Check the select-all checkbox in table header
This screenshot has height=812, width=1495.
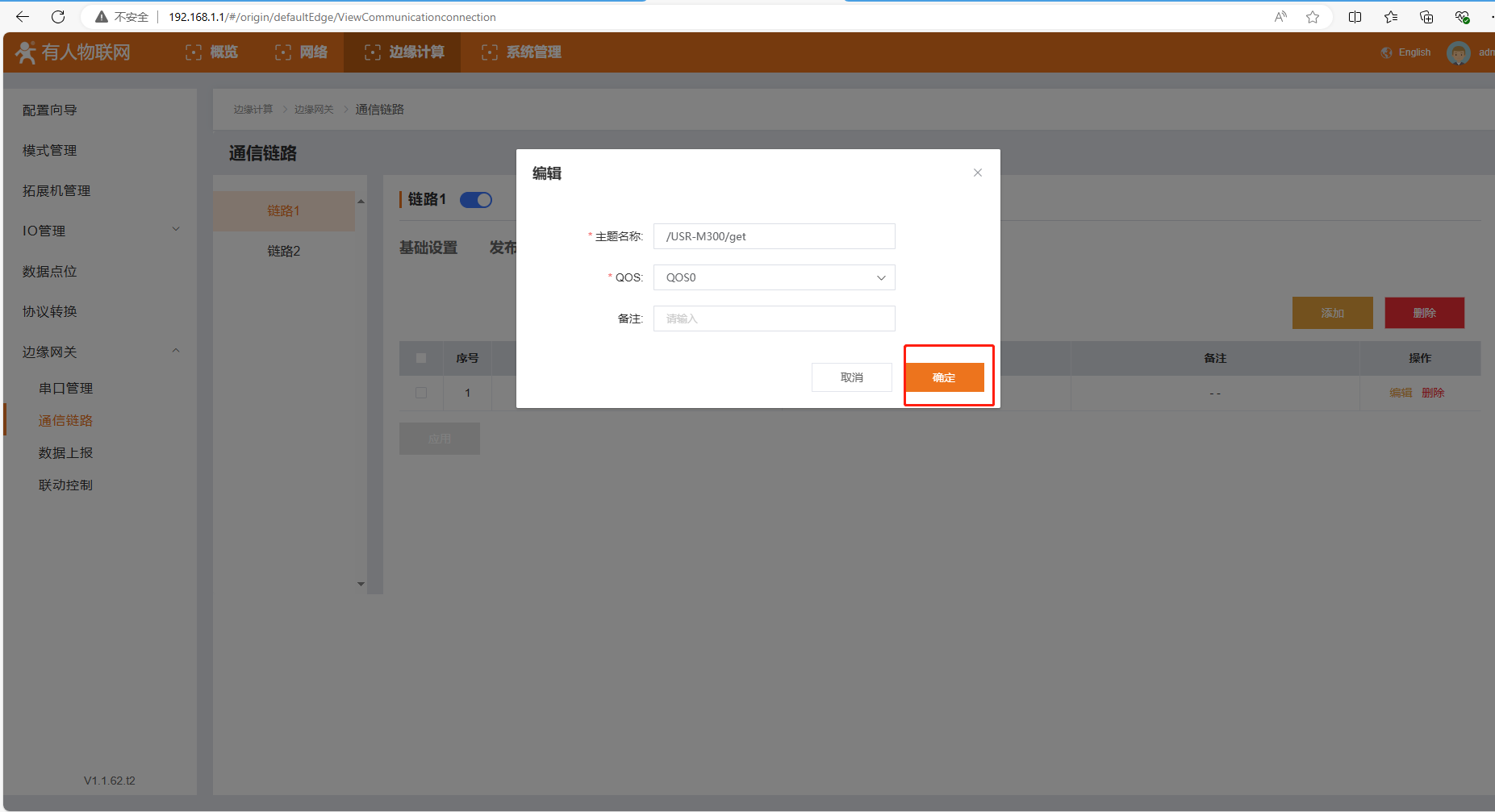tap(421, 358)
